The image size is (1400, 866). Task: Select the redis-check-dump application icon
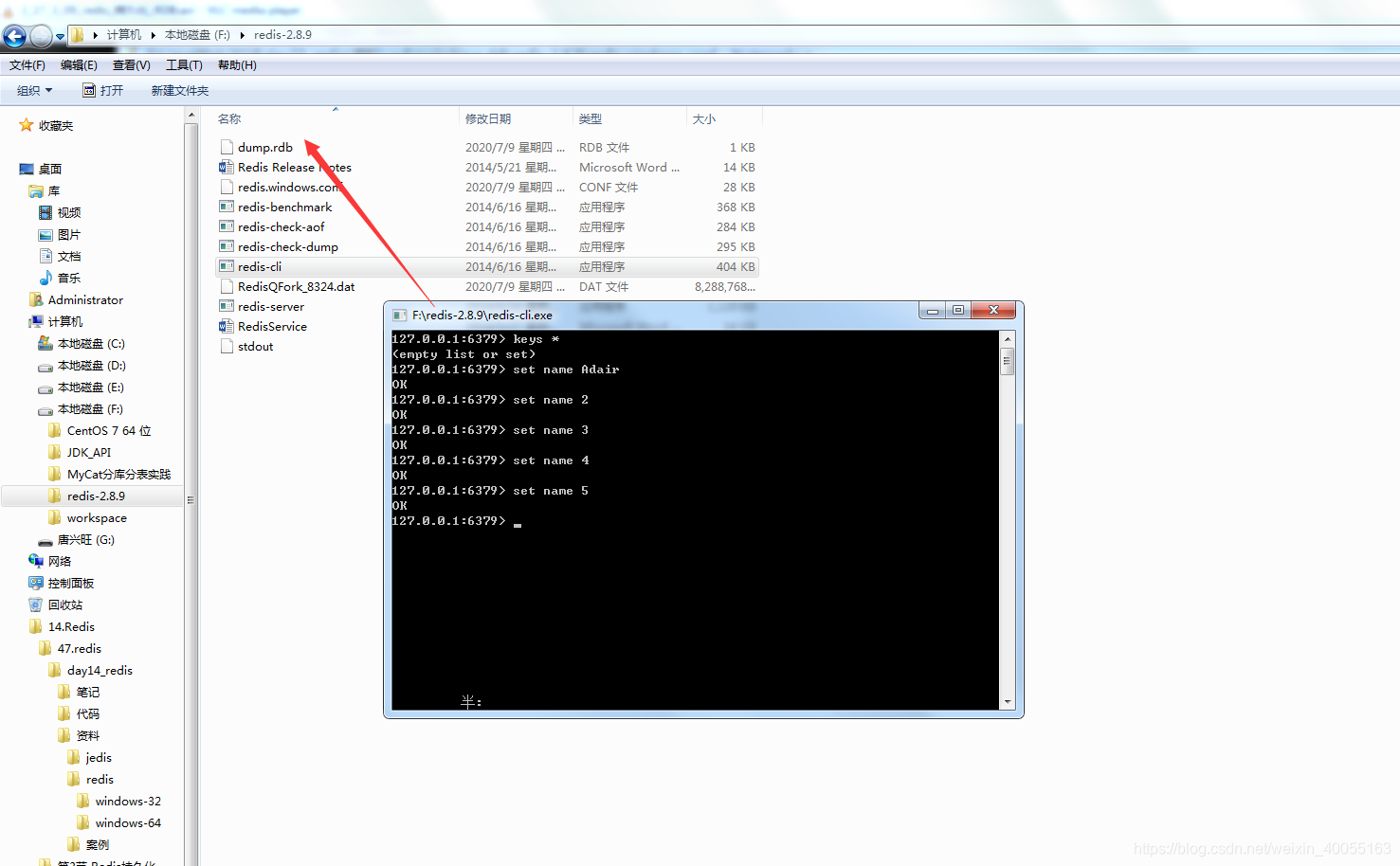click(227, 246)
